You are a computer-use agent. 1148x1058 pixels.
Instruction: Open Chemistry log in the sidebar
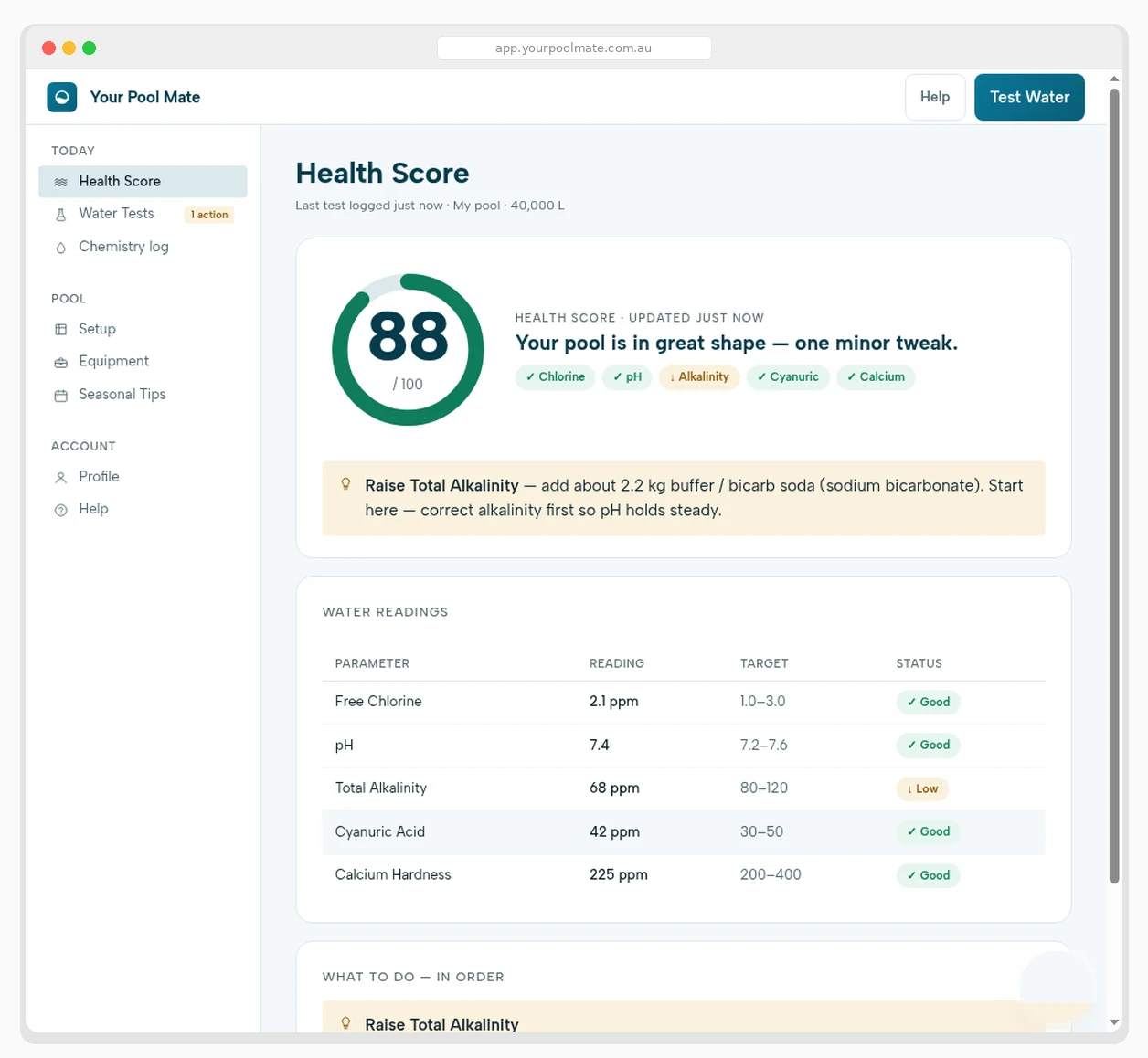(x=143, y=247)
